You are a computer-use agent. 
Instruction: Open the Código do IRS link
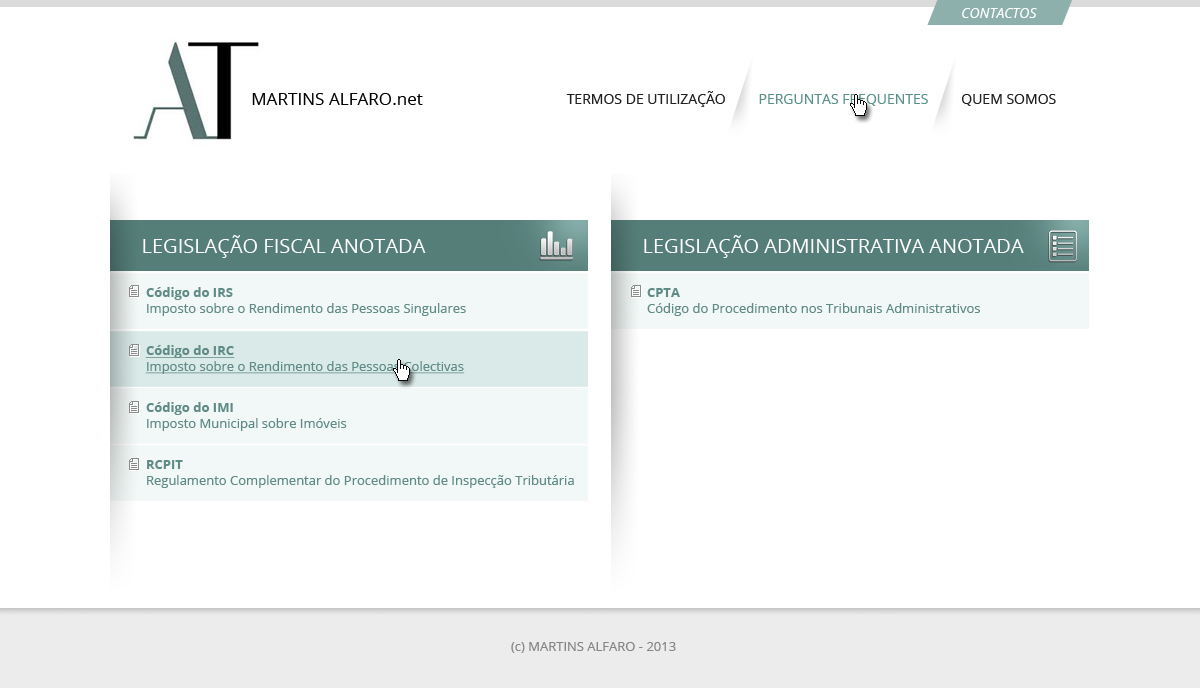(189, 292)
